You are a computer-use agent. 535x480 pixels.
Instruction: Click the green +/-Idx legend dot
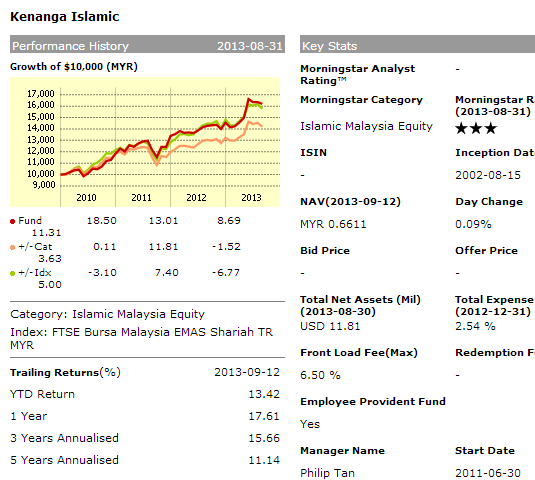(13, 273)
